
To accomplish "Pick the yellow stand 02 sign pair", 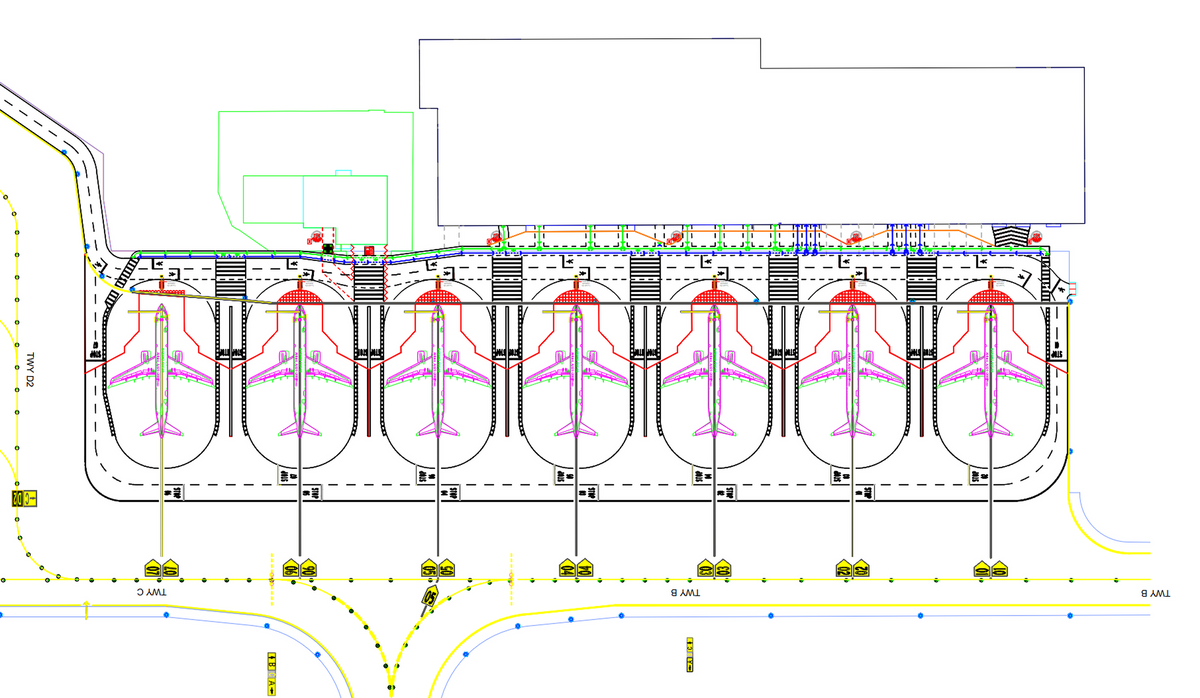I will click(852, 569).
